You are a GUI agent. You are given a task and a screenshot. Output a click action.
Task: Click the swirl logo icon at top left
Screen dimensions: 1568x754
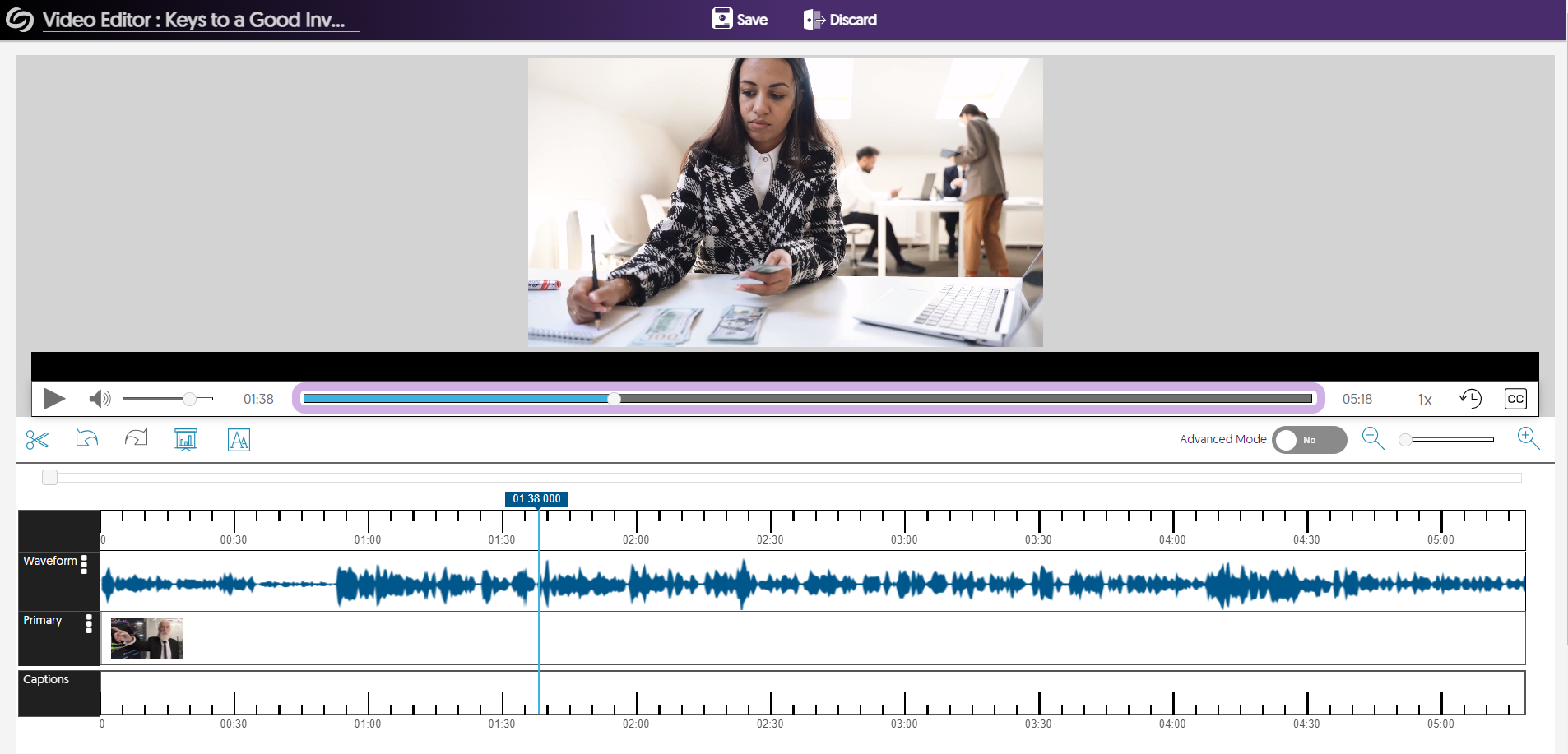(19, 19)
